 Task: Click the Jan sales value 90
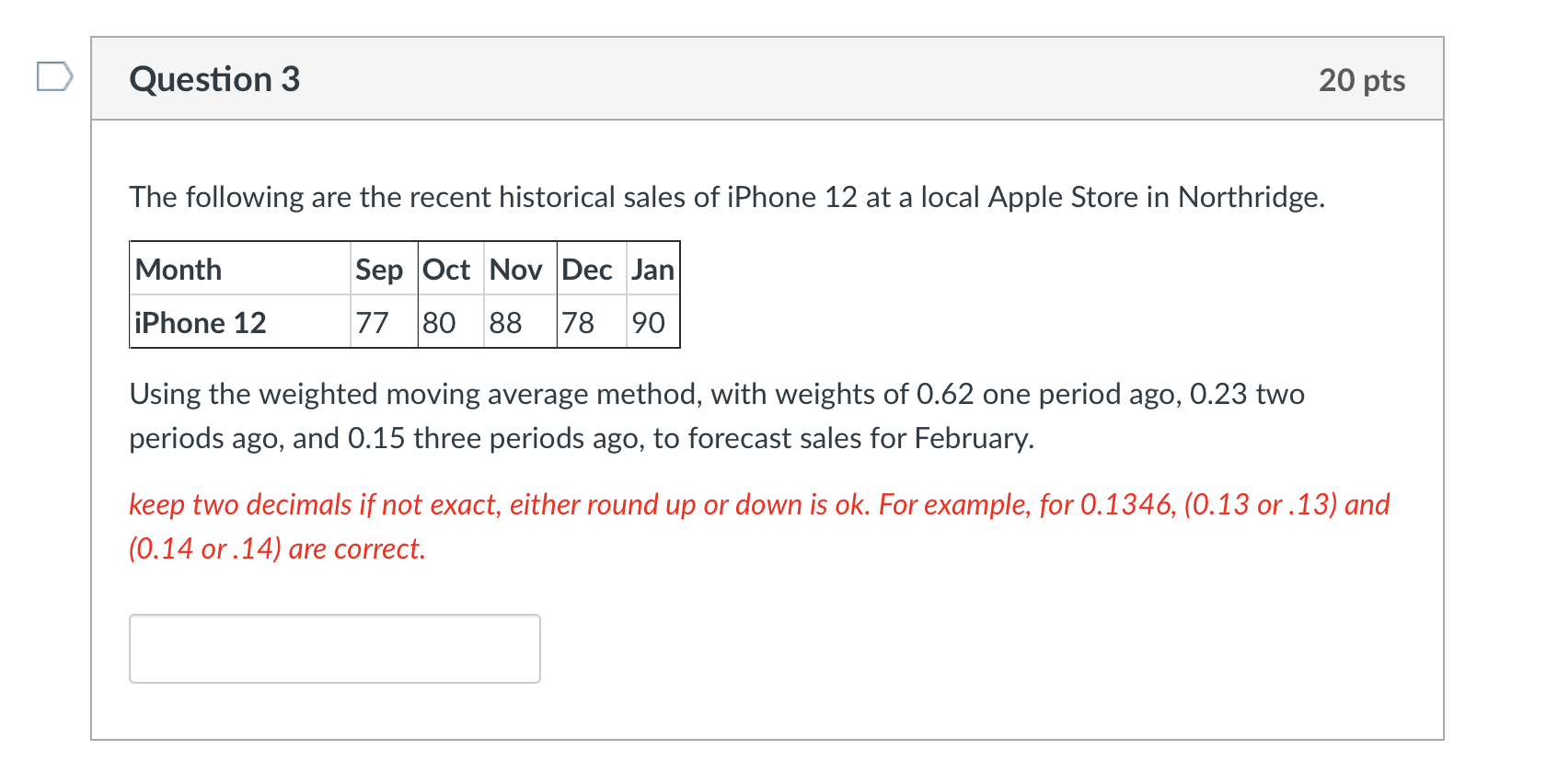(649, 323)
